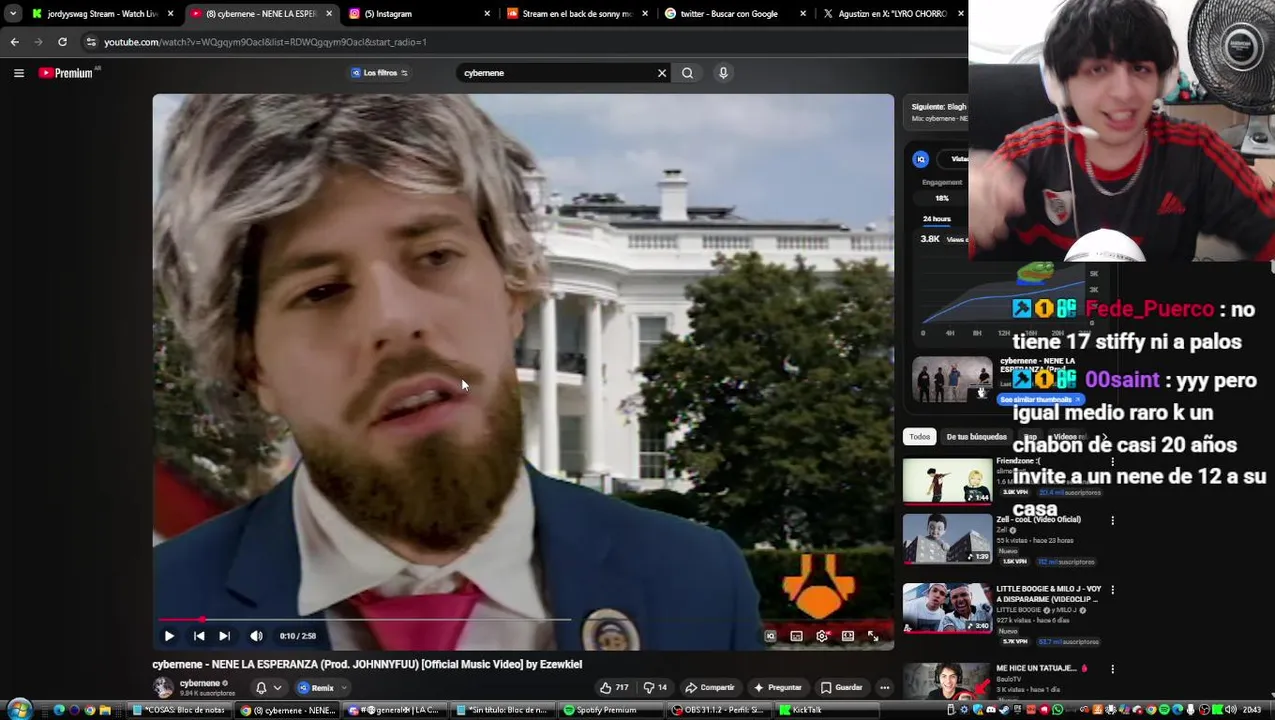Open the Los filtros button

[x=379, y=73]
